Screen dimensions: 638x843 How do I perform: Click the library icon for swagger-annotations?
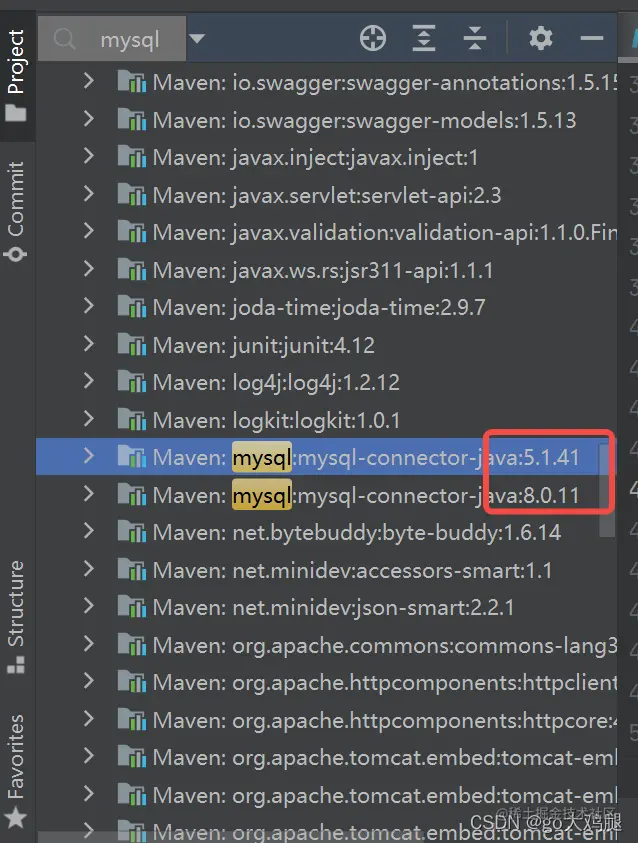[132, 82]
